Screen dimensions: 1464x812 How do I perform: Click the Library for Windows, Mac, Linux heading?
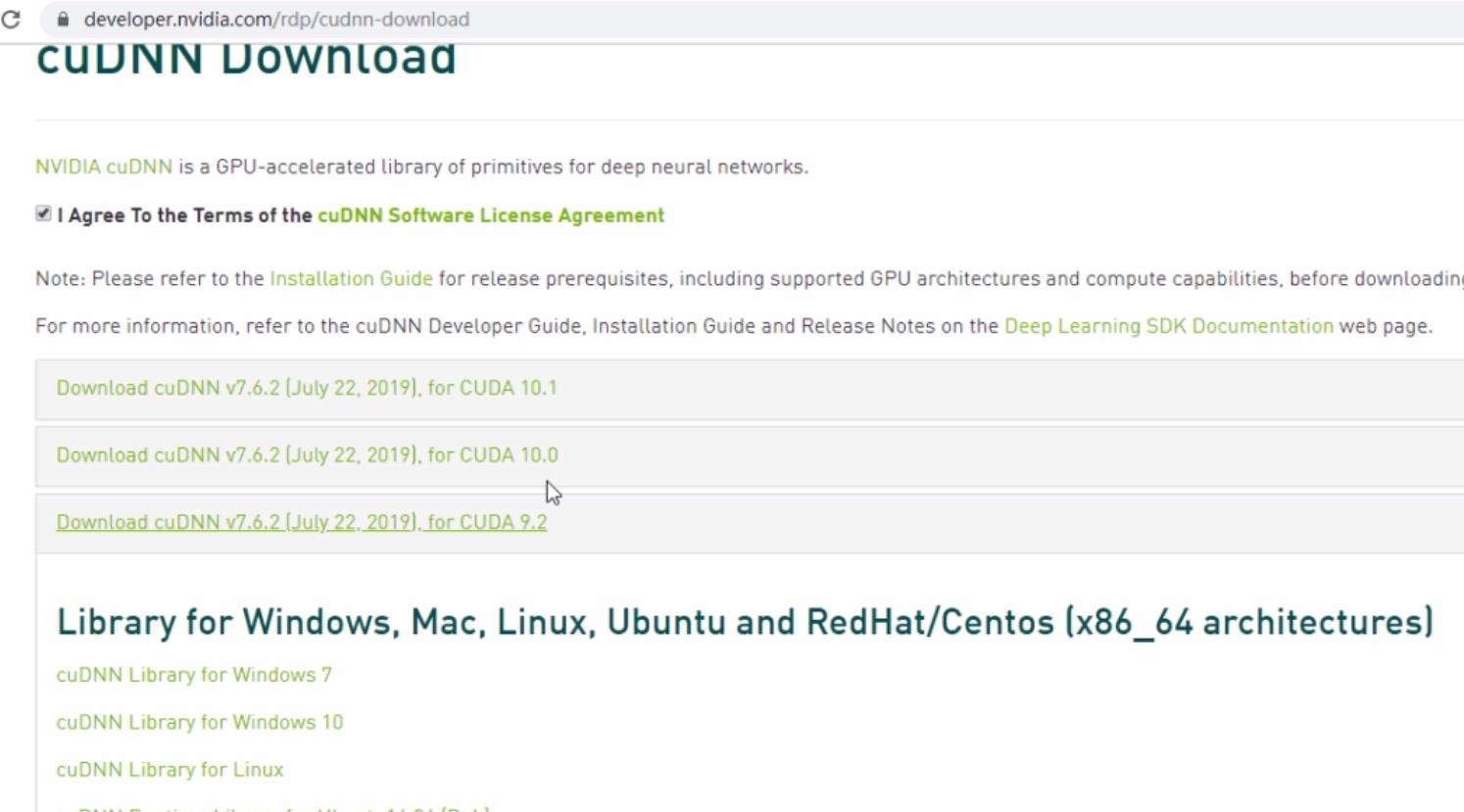pyautogui.click(x=745, y=623)
